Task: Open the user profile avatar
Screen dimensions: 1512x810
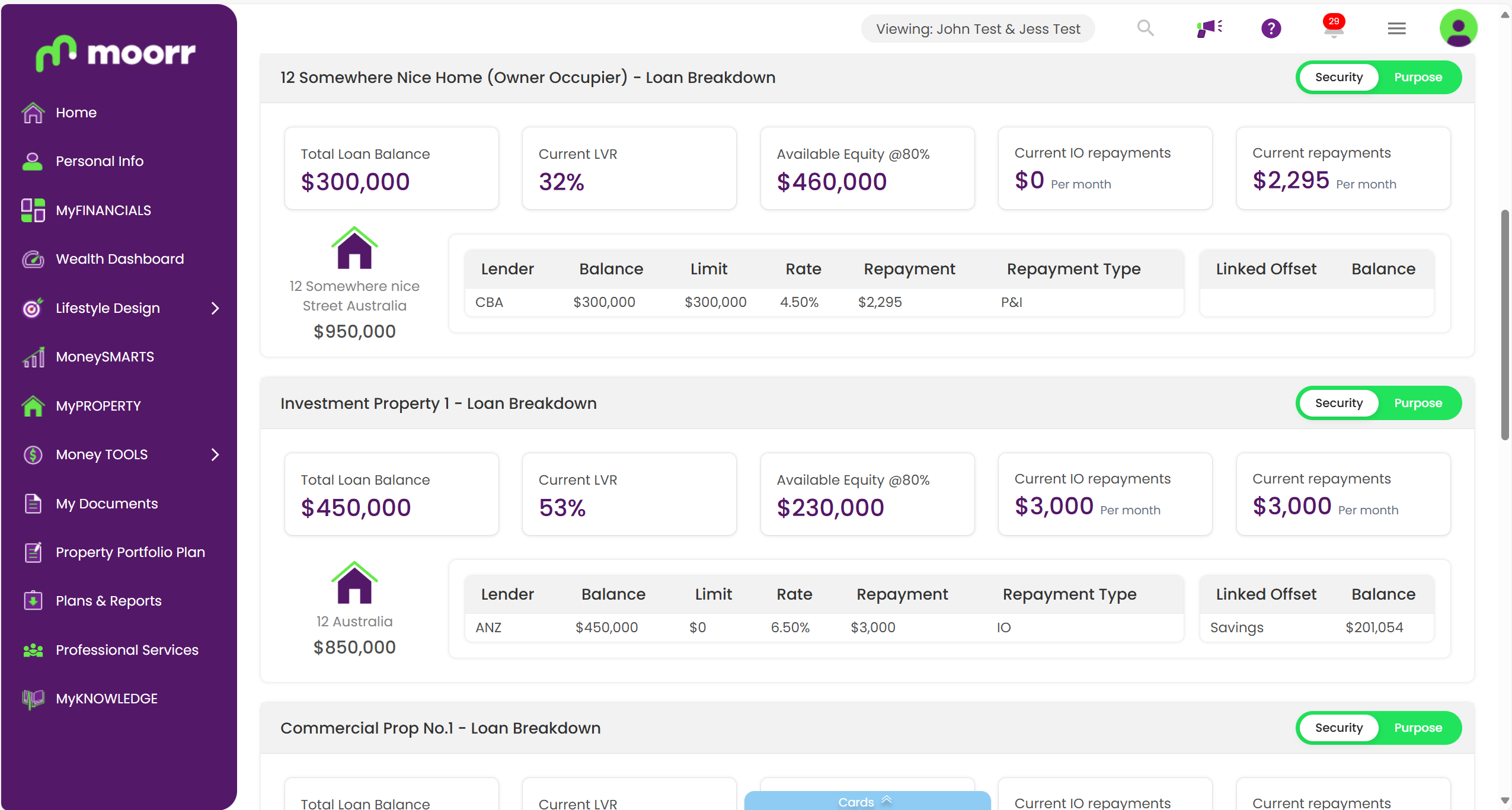Action: click(1458, 28)
